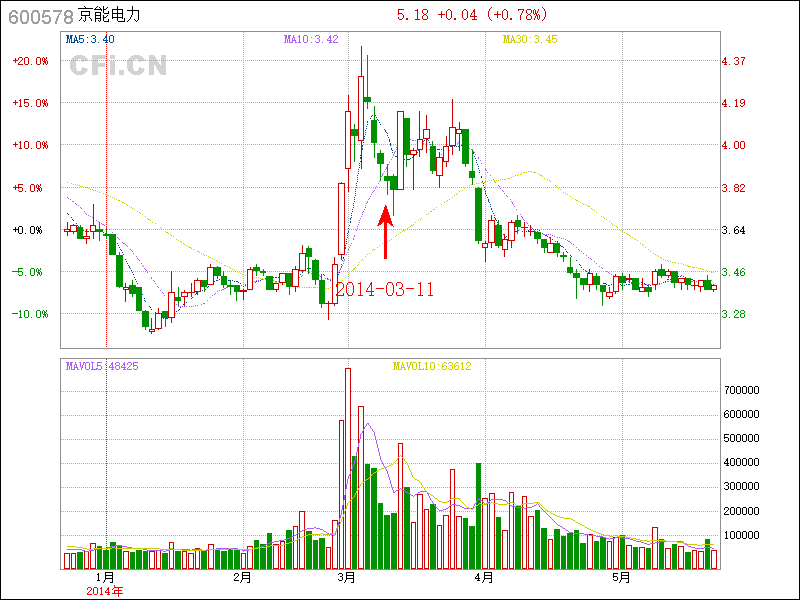Click the red upward arrow marker
The height and width of the screenshot is (600, 800).
385,232
